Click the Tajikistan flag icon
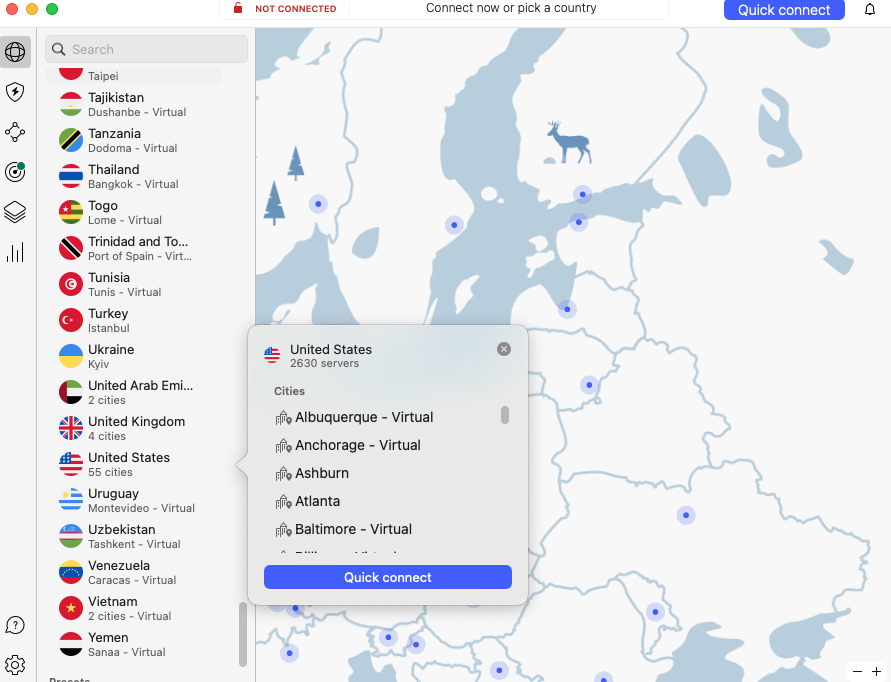Screen dimensions: 891x682 tap(71, 104)
